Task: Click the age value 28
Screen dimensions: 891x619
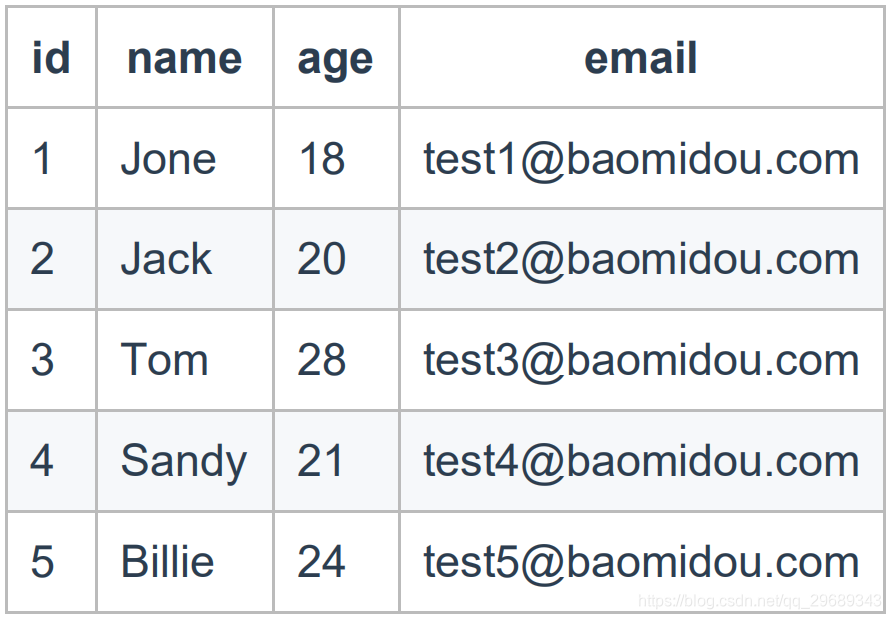Action: point(321,360)
